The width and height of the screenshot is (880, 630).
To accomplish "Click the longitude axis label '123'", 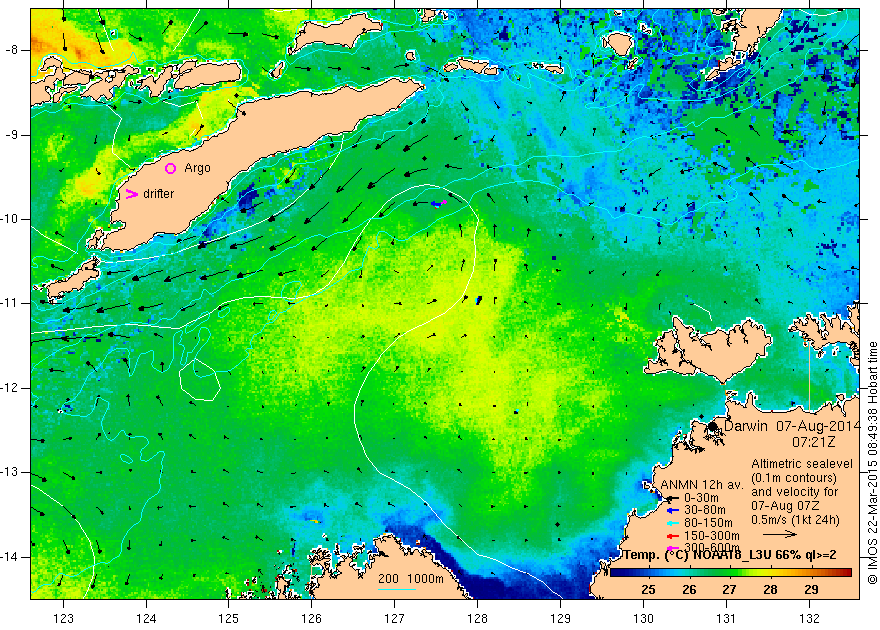I will [x=63, y=619].
